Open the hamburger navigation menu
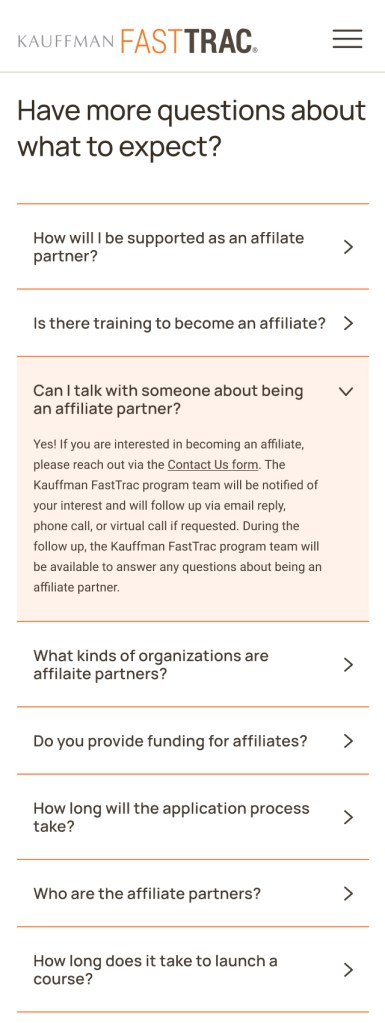 347,39
